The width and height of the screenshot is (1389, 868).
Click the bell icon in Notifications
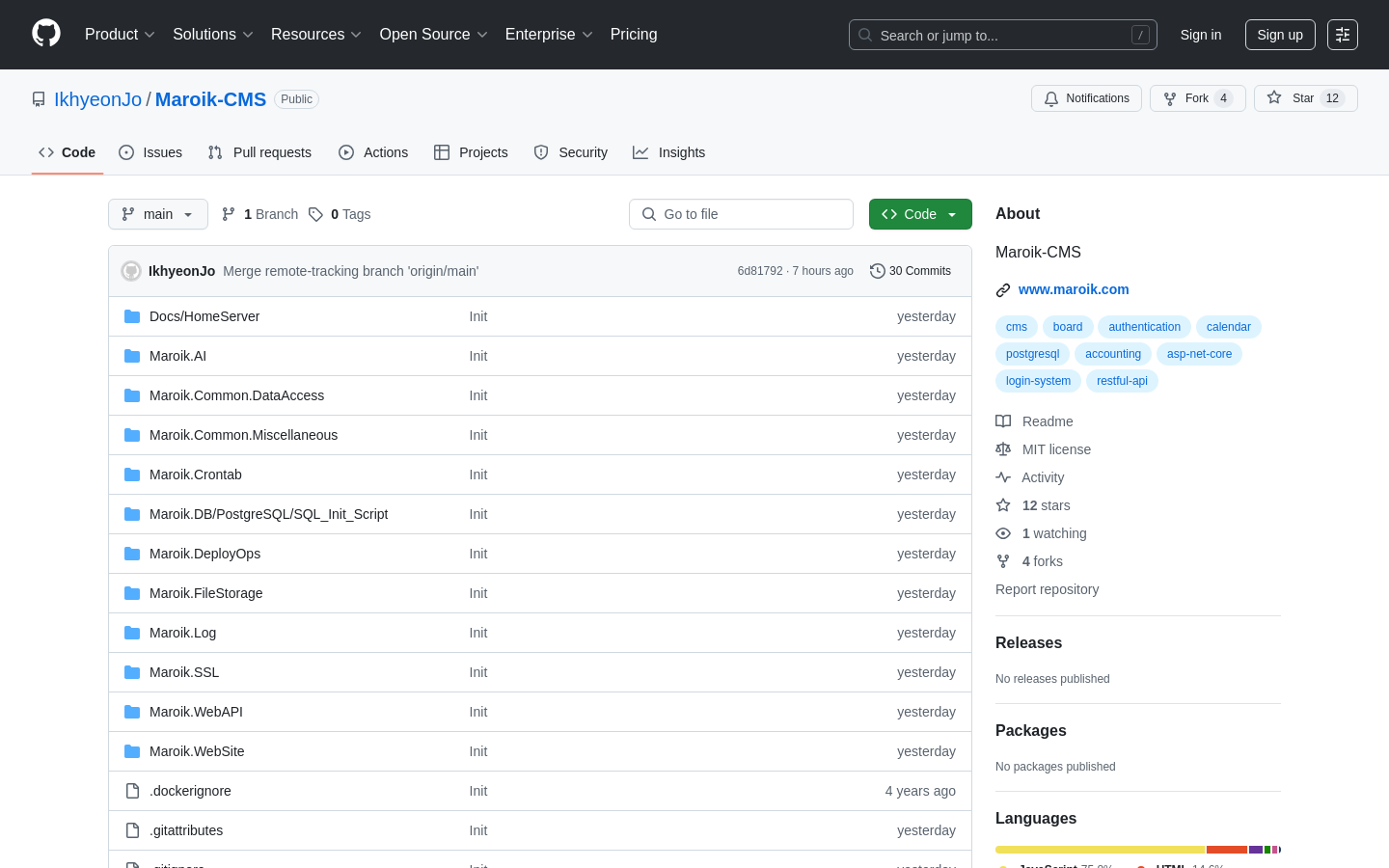(1051, 98)
